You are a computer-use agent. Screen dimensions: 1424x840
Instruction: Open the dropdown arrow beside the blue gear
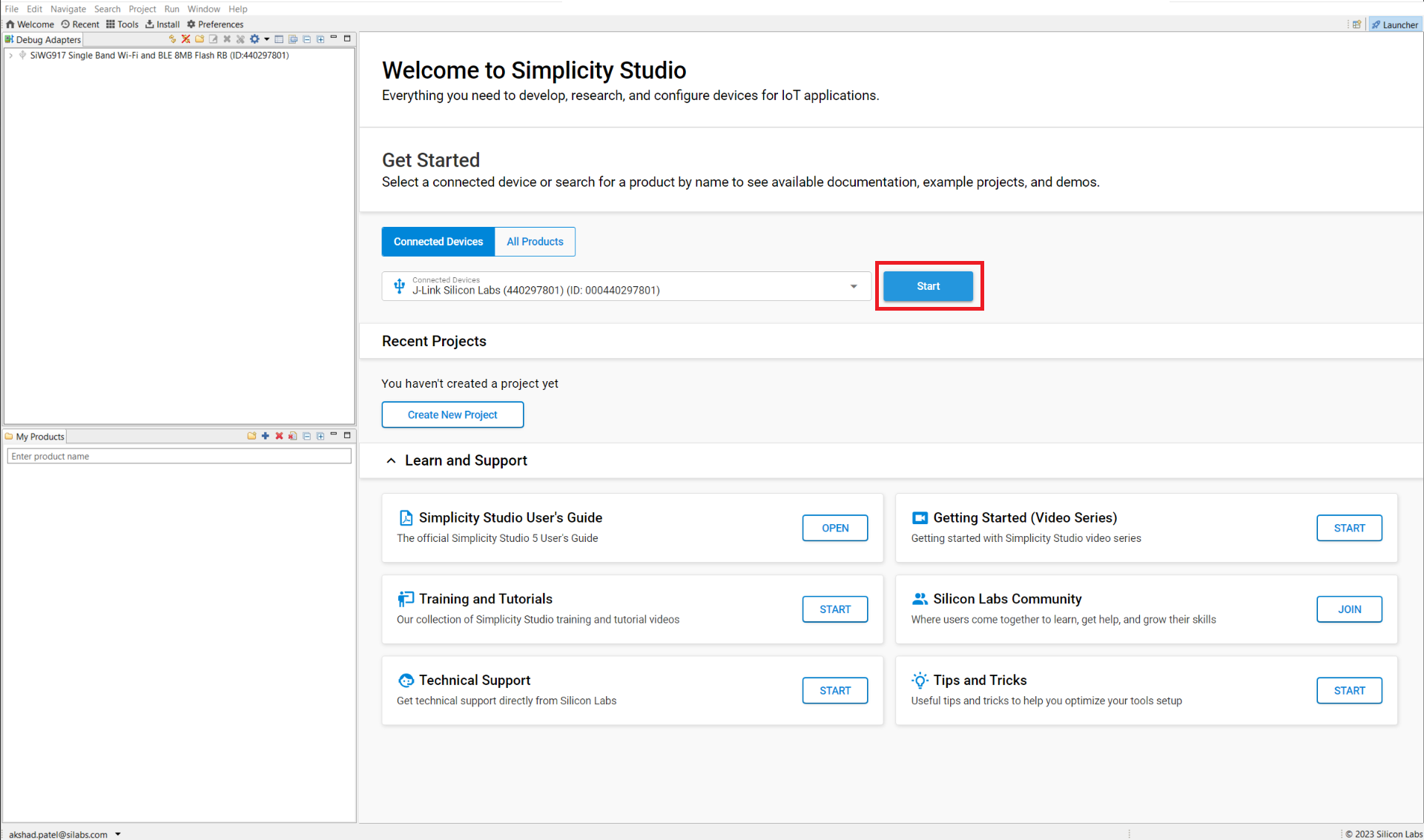tap(266, 39)
